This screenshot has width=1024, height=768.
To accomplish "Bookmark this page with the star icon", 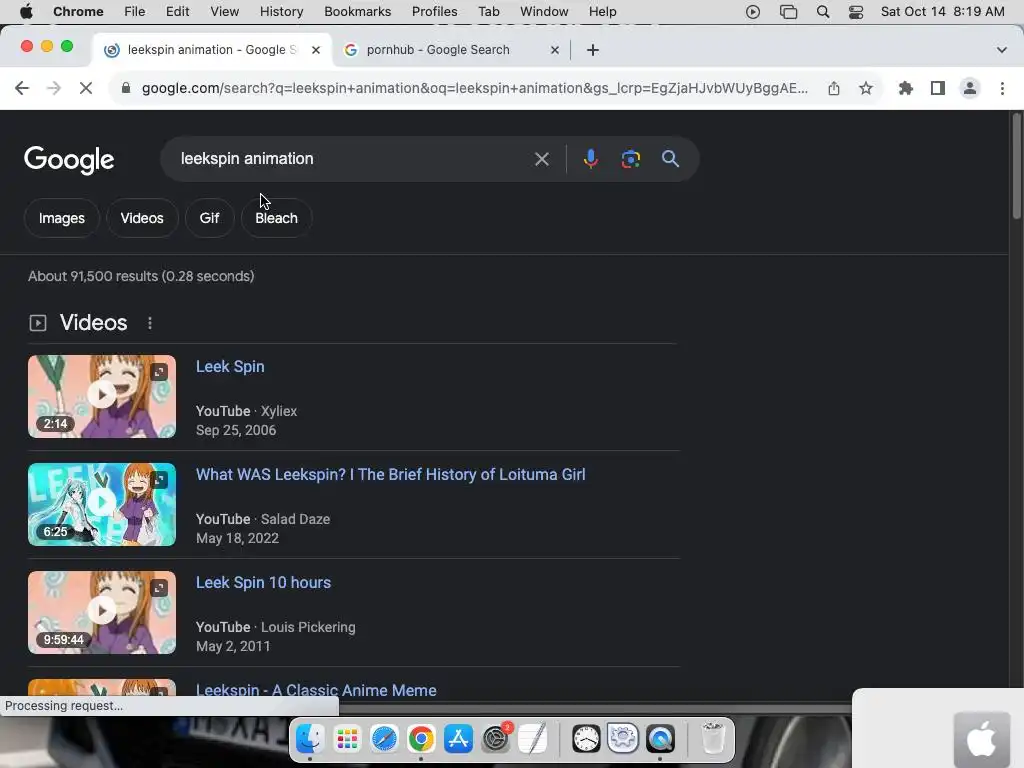I will tap(866, 88).
